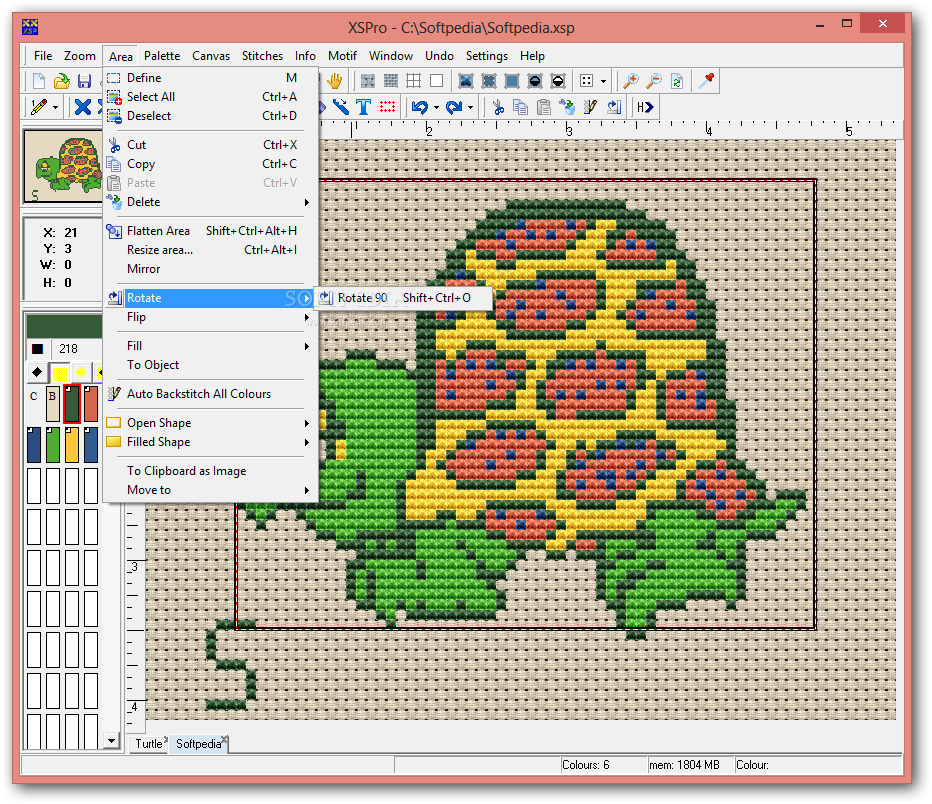
Task: Choose Rotate 90 from submenu
Action: [x=404, y=298]
